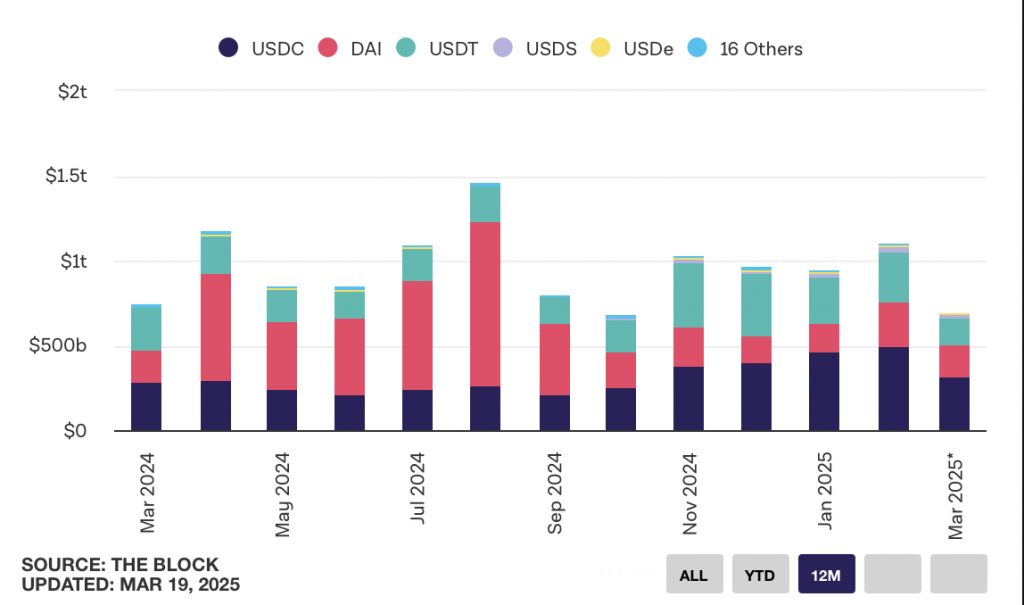
Task: Toggle the DAI legend series
Action: coord(350,48)
